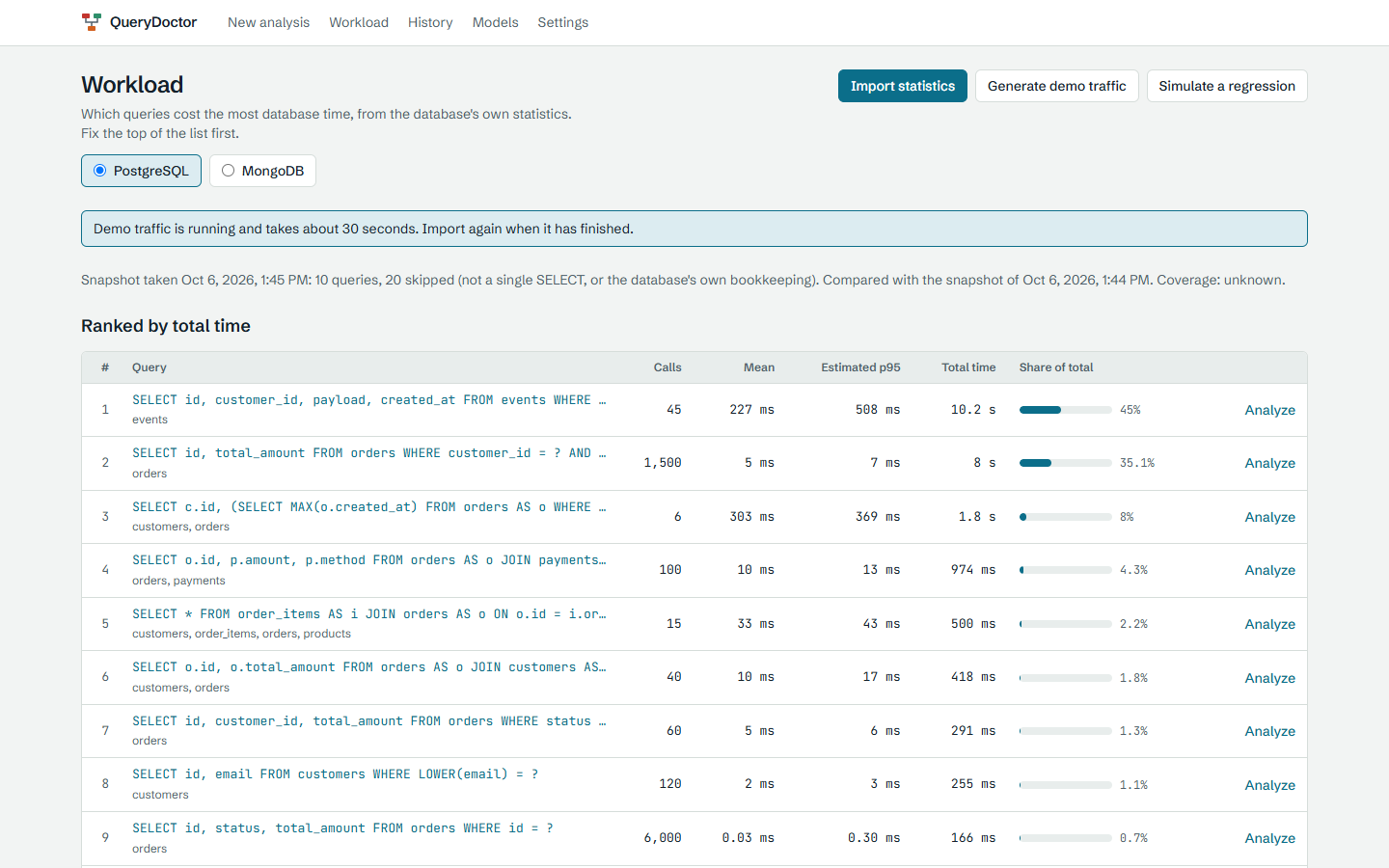This screenshot has height=868, width=1389.
Task: Select the PostgreSQL radio button
Action: 99,171
